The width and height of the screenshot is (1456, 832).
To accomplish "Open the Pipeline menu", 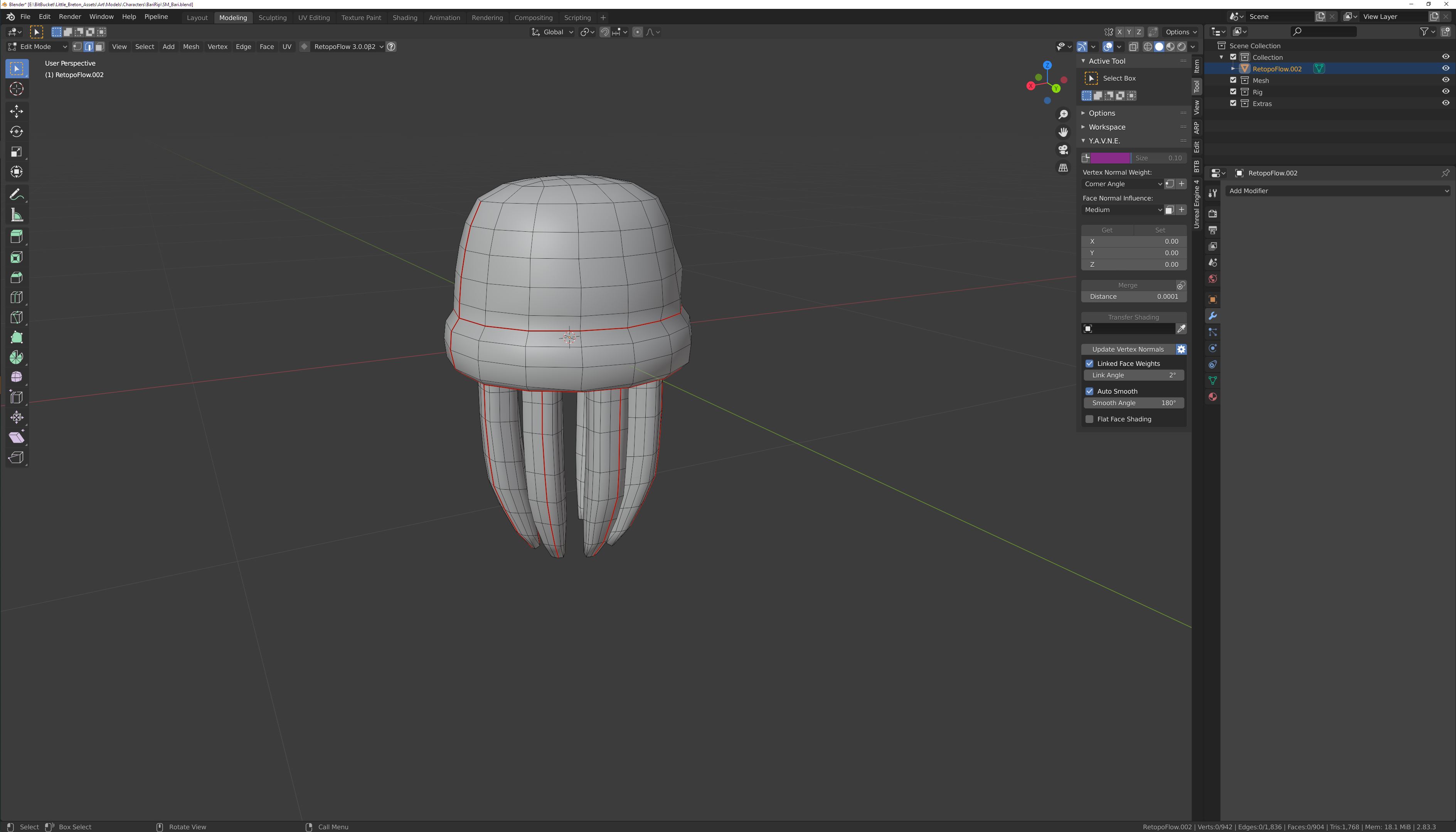I will coord(156,17).
